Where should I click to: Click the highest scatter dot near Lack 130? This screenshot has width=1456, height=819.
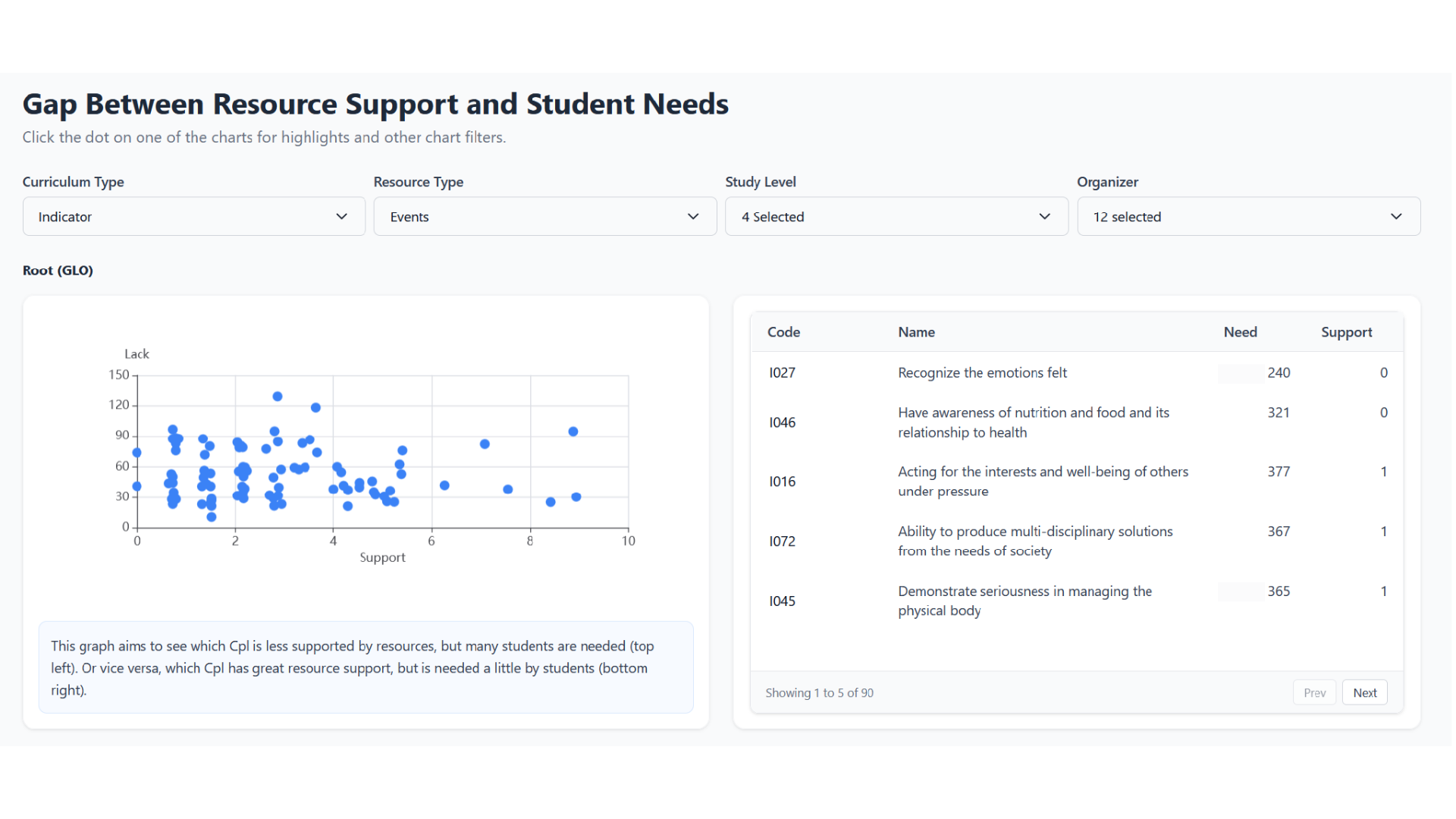coord(278,397)
